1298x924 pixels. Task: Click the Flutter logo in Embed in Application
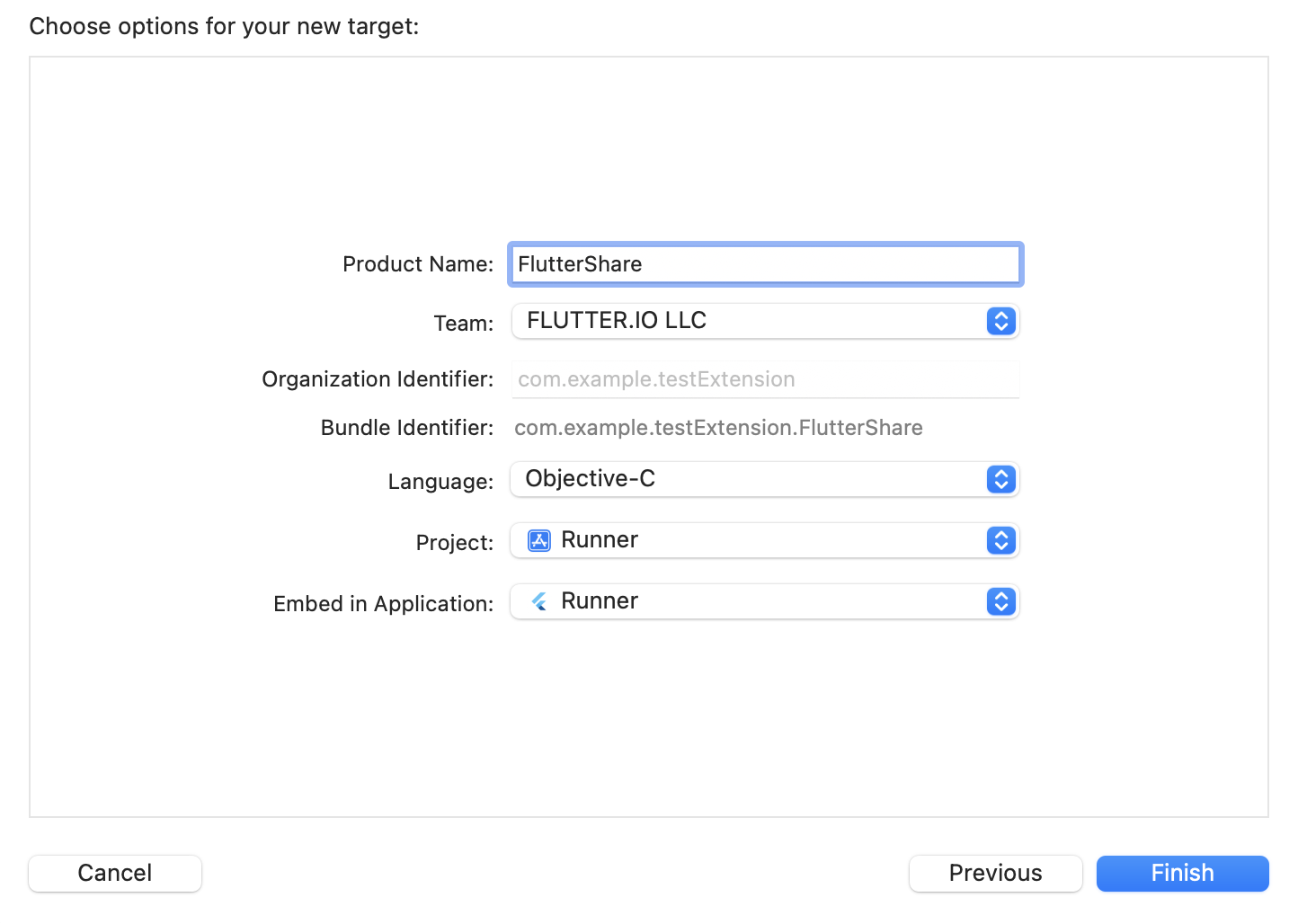pyautogui.click(x=539, y=601)
